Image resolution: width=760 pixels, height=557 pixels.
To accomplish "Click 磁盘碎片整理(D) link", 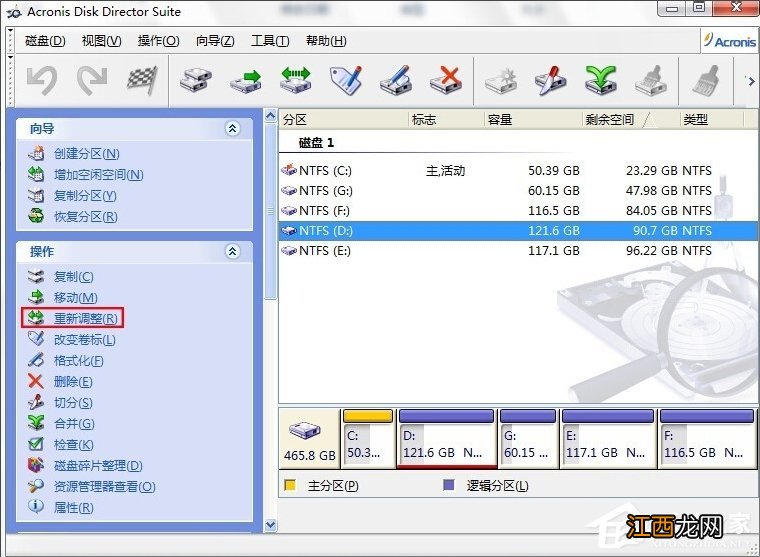I will click(98, 466).
